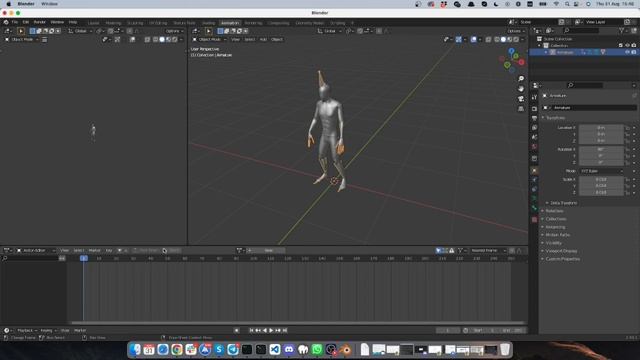Open Telegram from the Dock
This screenshot has height=360, width=640.
coord(233,349)
